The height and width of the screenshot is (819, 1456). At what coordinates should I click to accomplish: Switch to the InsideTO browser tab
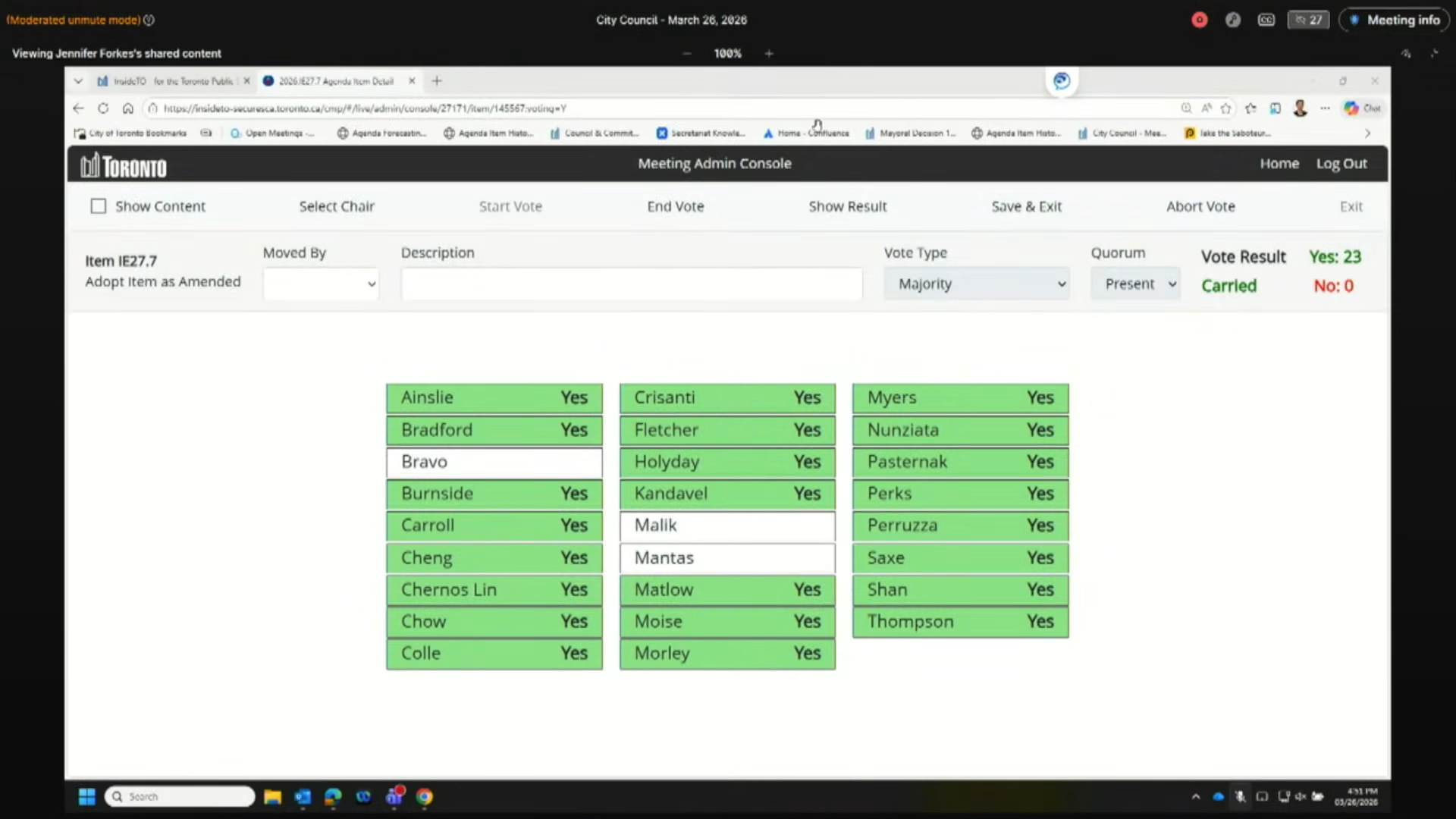(171, 81)
